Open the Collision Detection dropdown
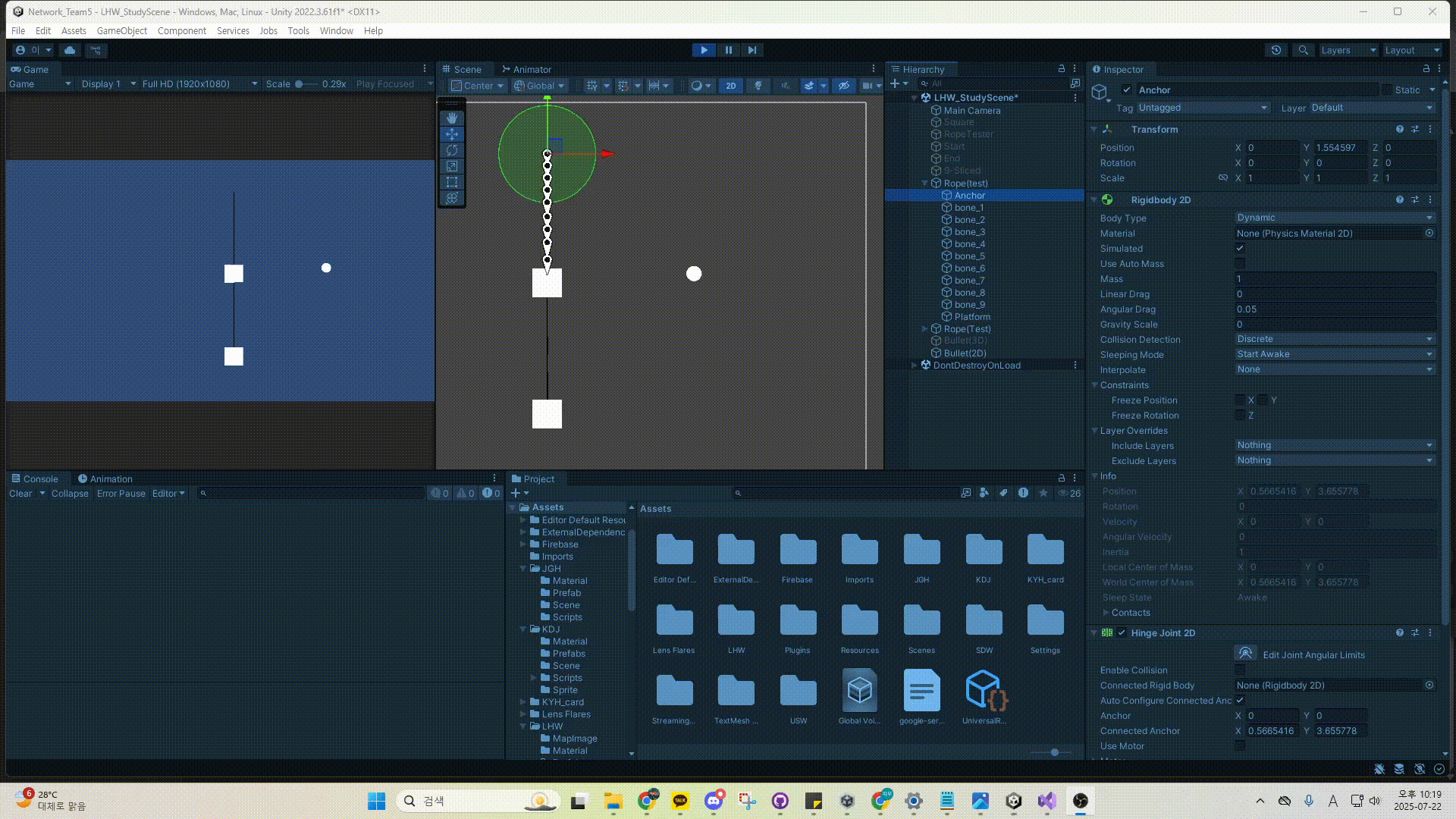This screenshot has width=1456, height=819. 1335,339
